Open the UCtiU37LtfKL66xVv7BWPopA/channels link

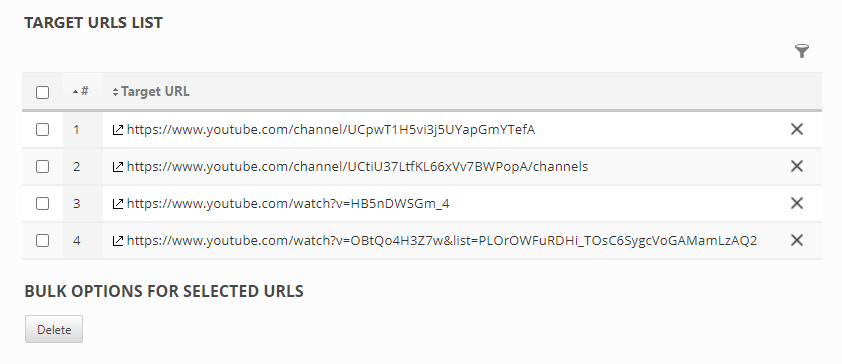tap(357, 166)
